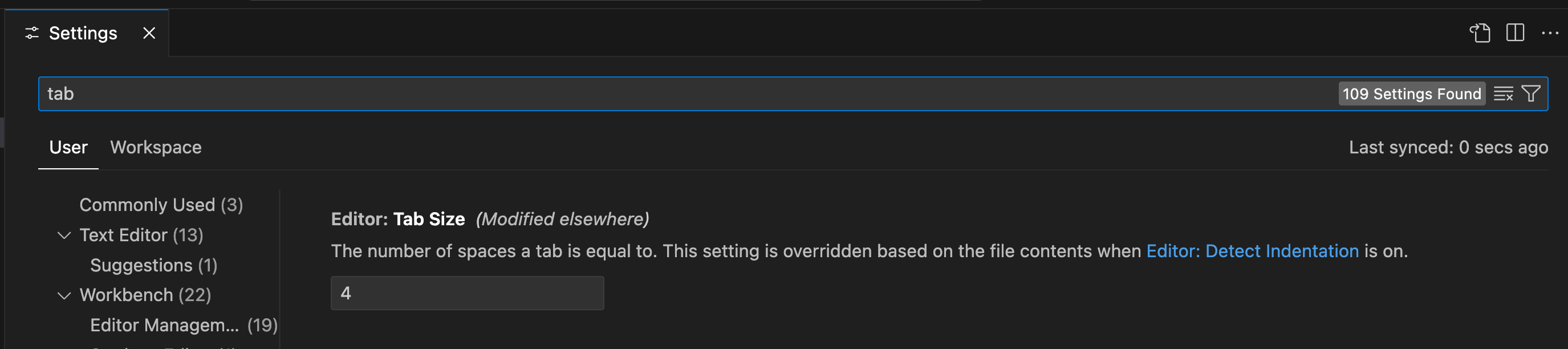This screenshot has height=349, width=1568.
Task: Switch to the Workspace settings tab
Action: click(x=156, y=147)
